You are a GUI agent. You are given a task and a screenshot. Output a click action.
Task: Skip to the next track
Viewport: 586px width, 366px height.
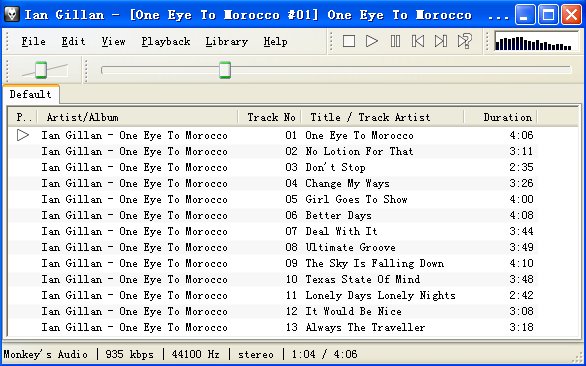pos(441,41)
